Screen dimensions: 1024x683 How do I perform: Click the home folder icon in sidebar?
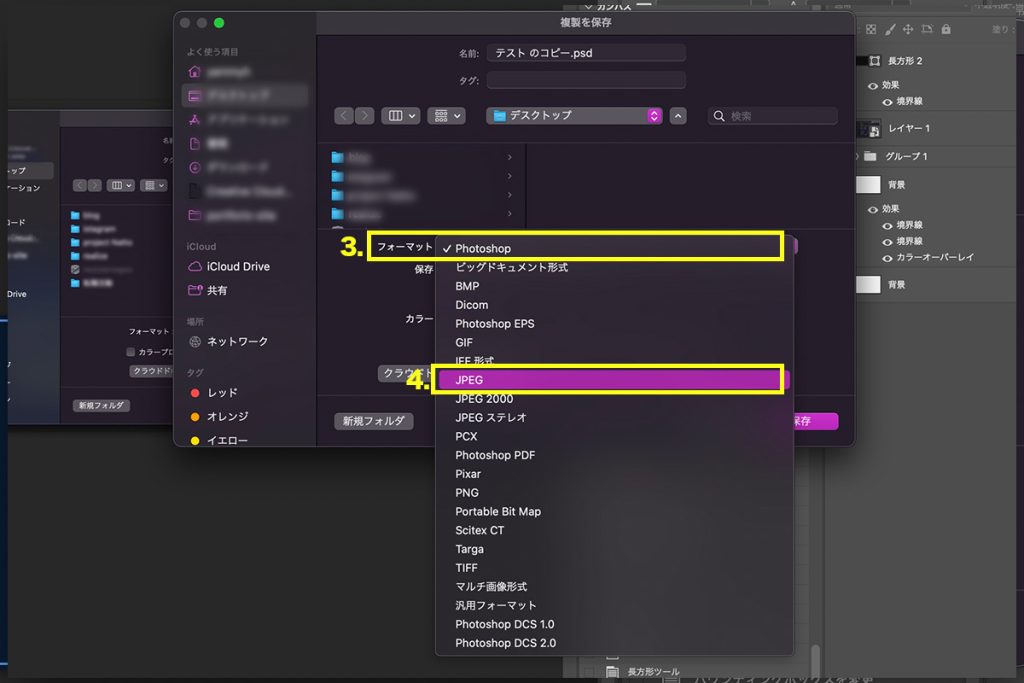(x=195, y=71)
